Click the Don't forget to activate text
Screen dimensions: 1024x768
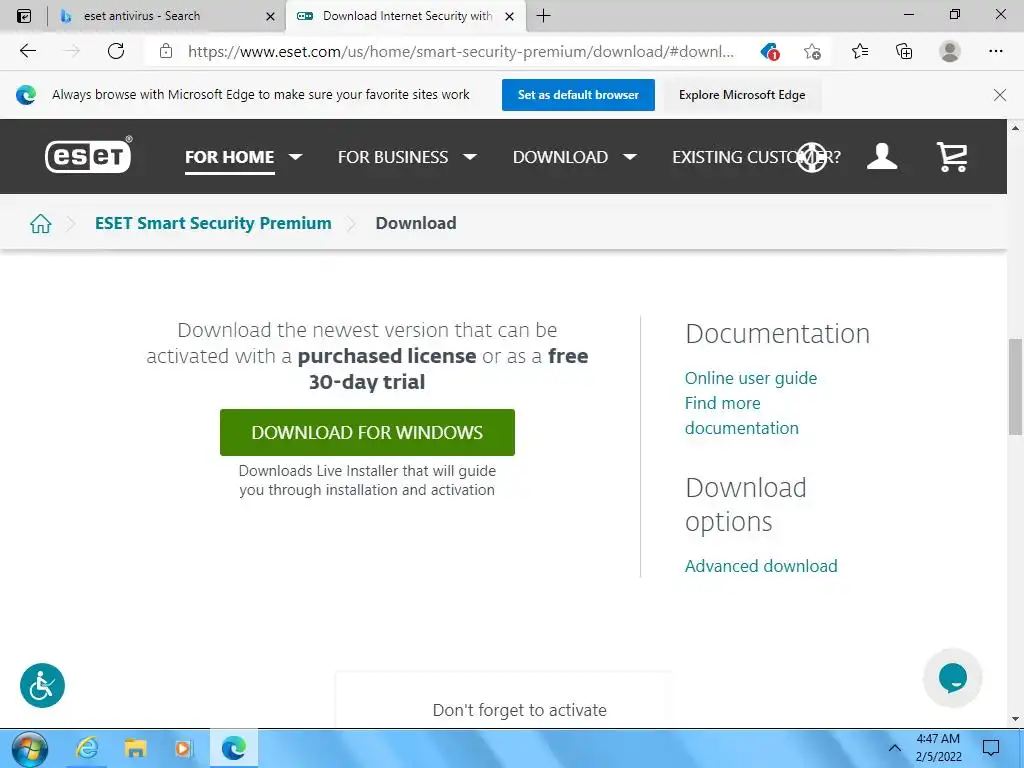(x=519, y=710)
